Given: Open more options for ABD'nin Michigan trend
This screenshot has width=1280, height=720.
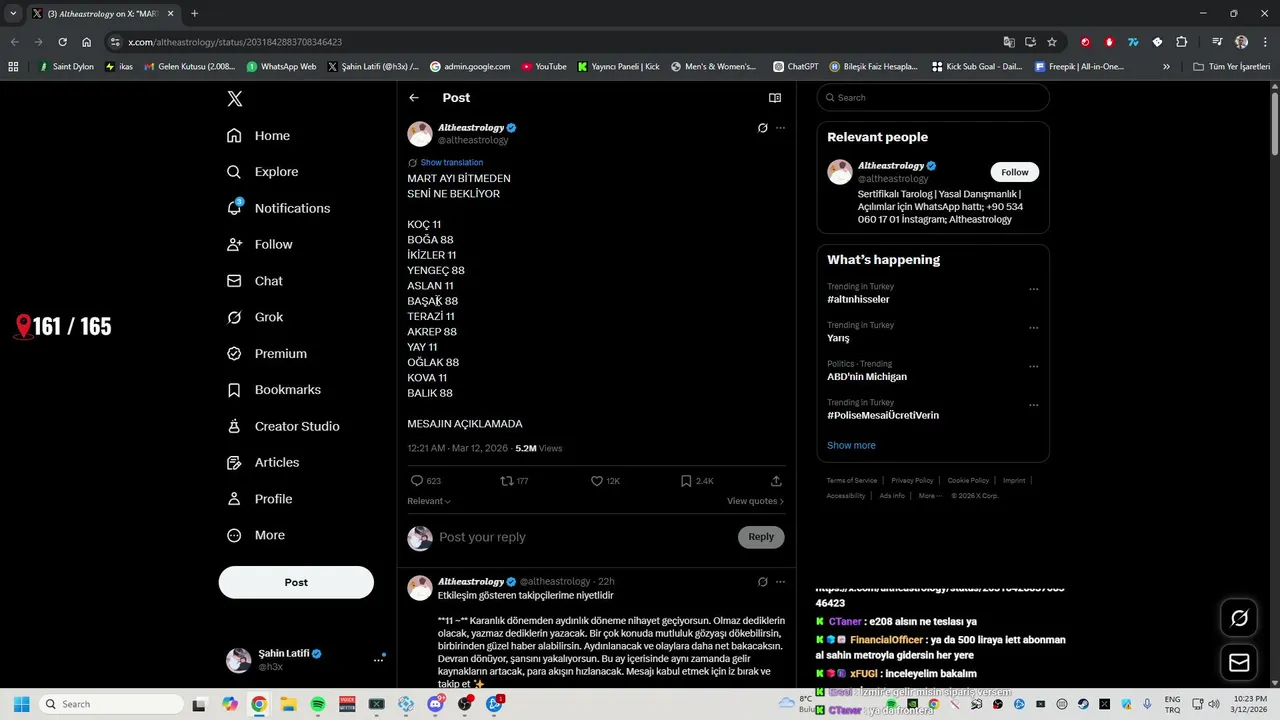Looking at the screenshot, I should pyautogui.click(x=1034, y=366).
